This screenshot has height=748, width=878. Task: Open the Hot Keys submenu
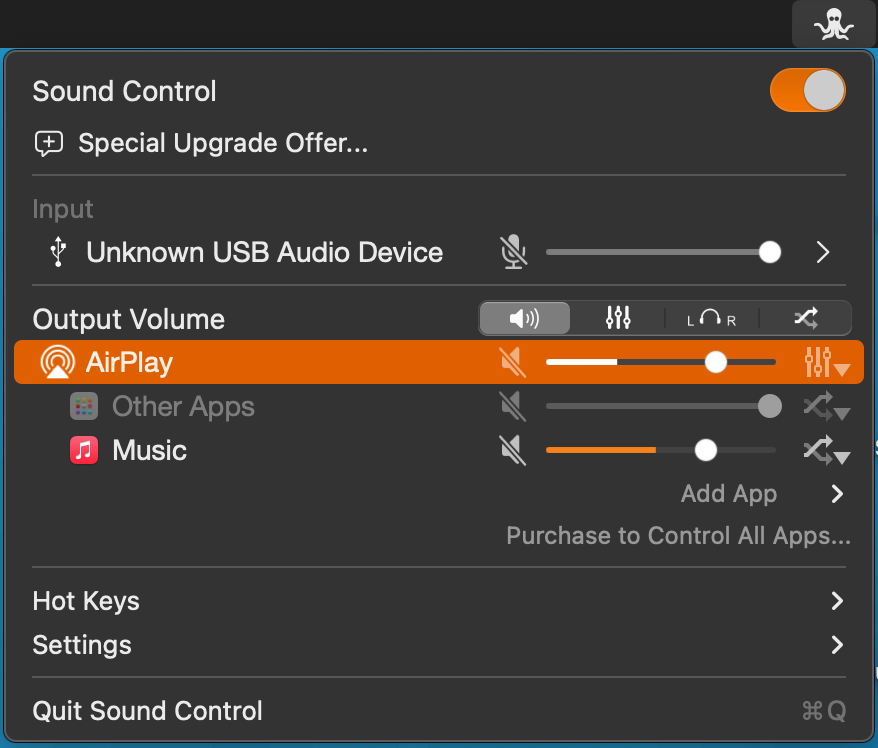pos(837,601)
